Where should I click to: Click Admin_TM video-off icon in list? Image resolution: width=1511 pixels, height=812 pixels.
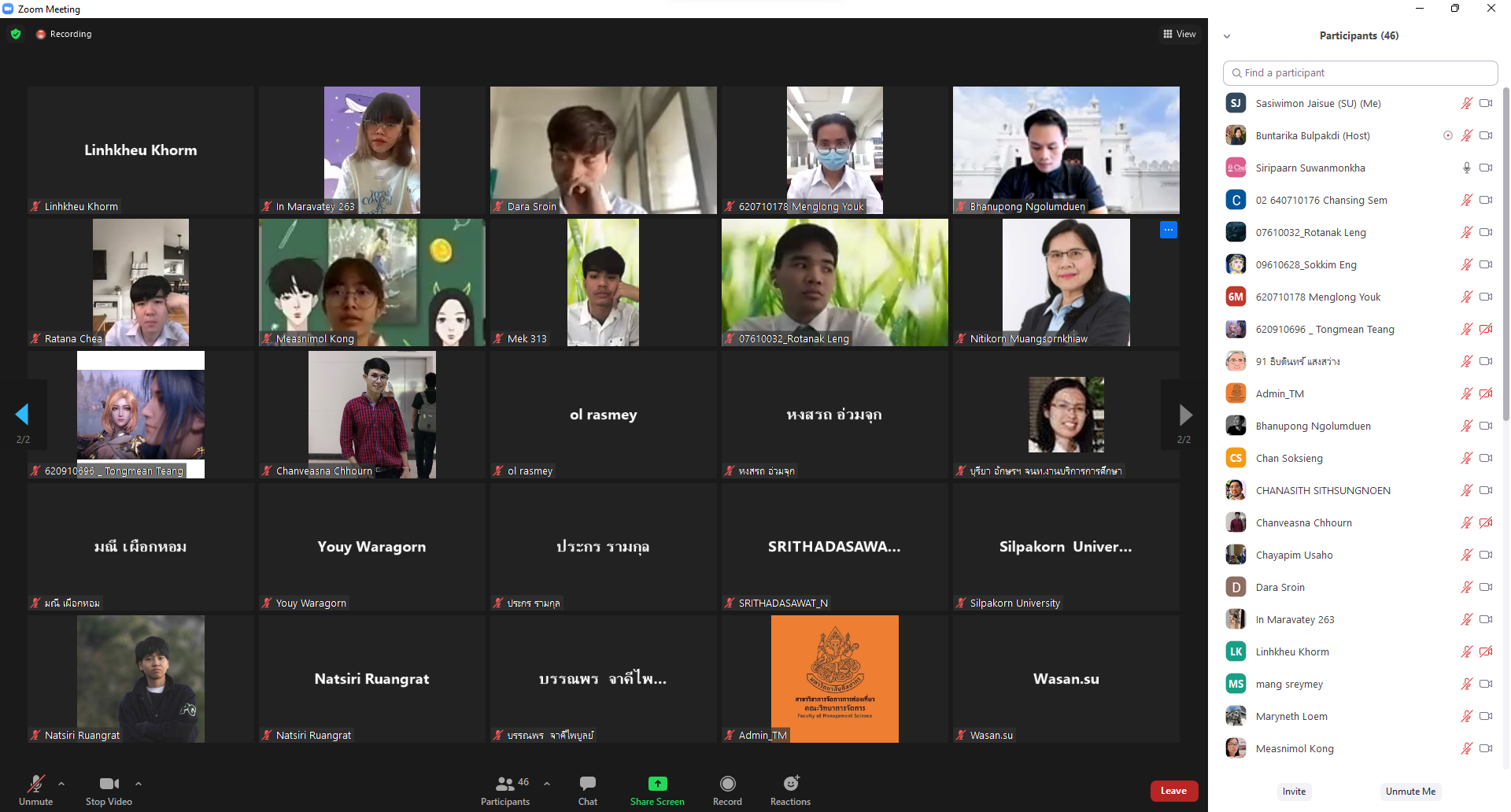[x=1486, y=393]
